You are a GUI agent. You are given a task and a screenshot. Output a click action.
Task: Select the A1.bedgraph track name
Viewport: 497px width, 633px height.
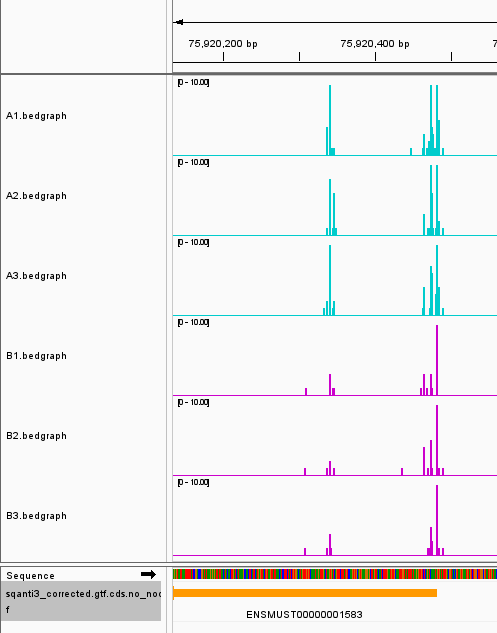36,116
